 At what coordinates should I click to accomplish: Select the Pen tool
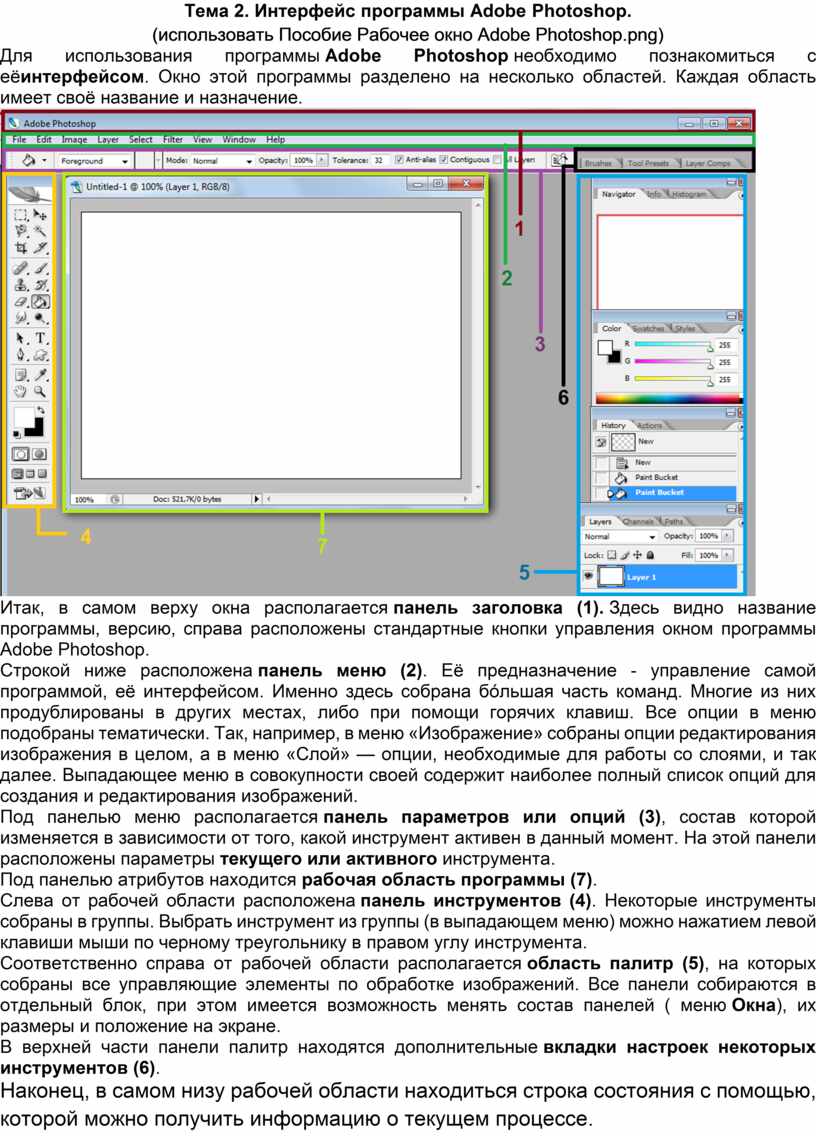click(21, 355)
